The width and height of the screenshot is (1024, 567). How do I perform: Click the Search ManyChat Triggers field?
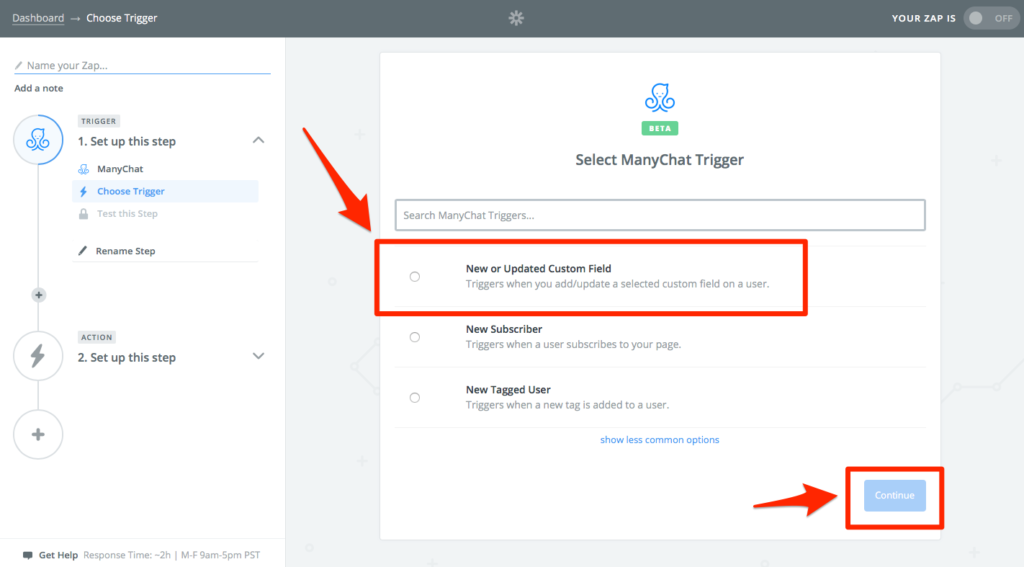[660, 215]
